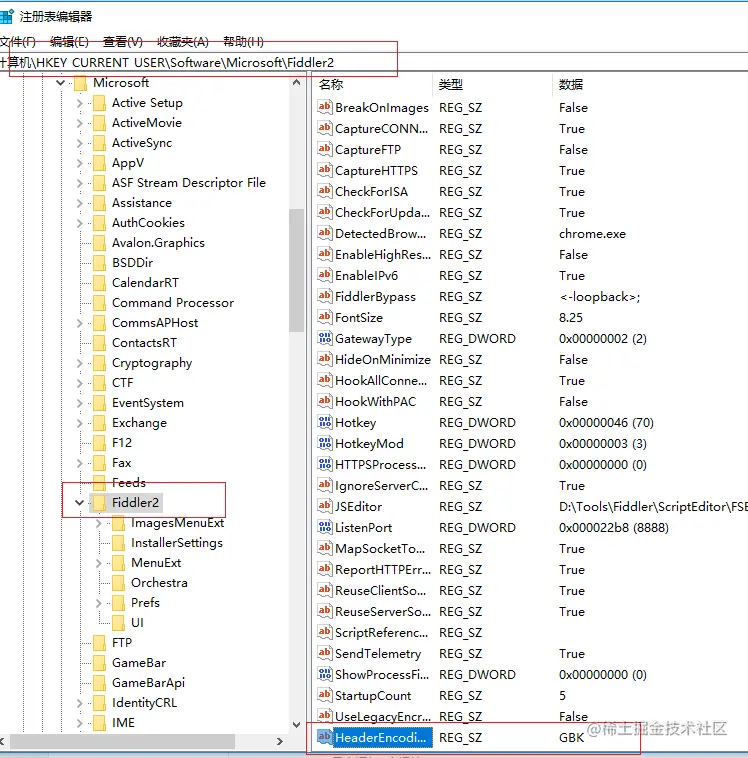Click the registry path address bar
748x758 pixels.
[374, 62]
